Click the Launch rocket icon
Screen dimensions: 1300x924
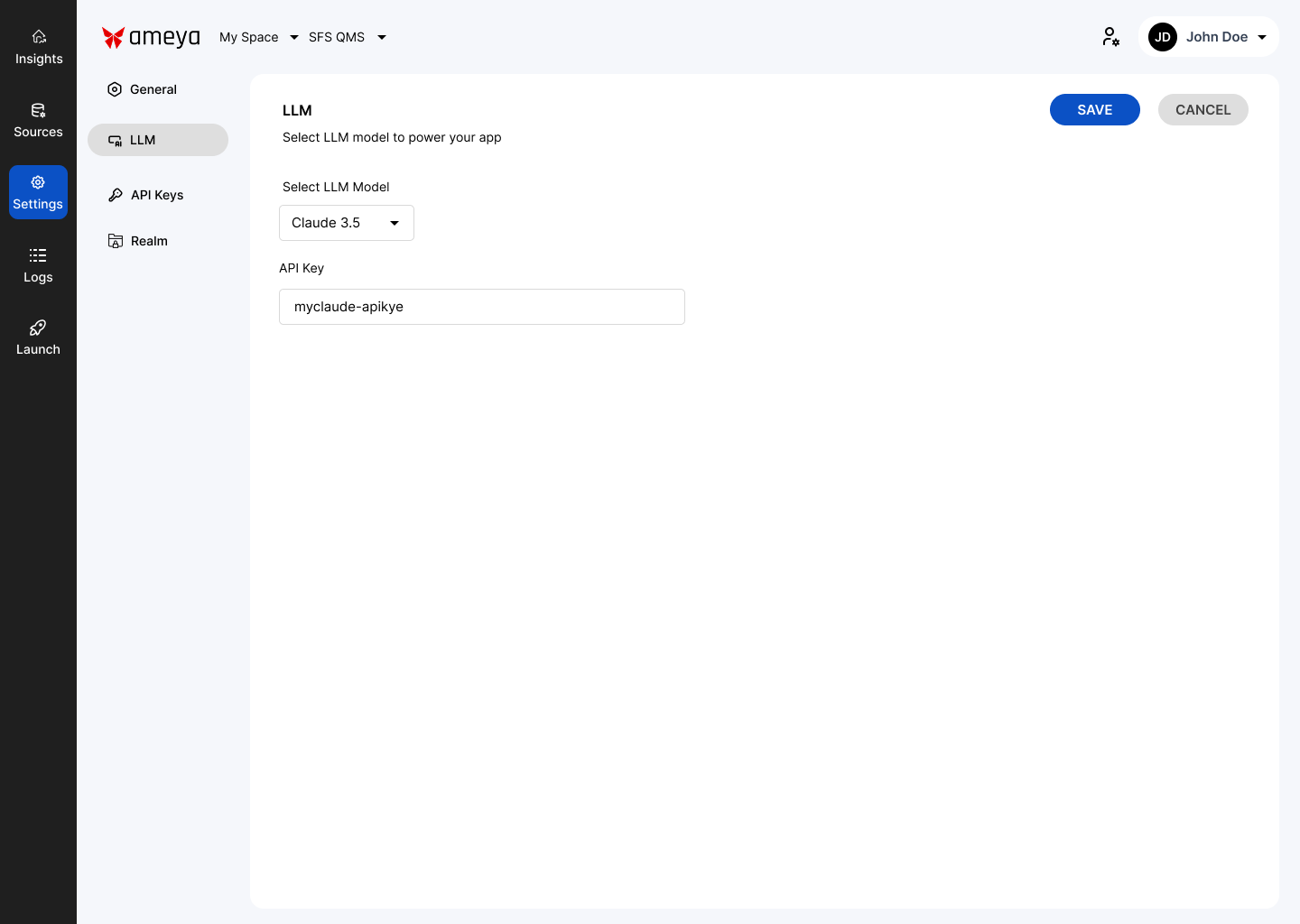[x=38, y=328]
